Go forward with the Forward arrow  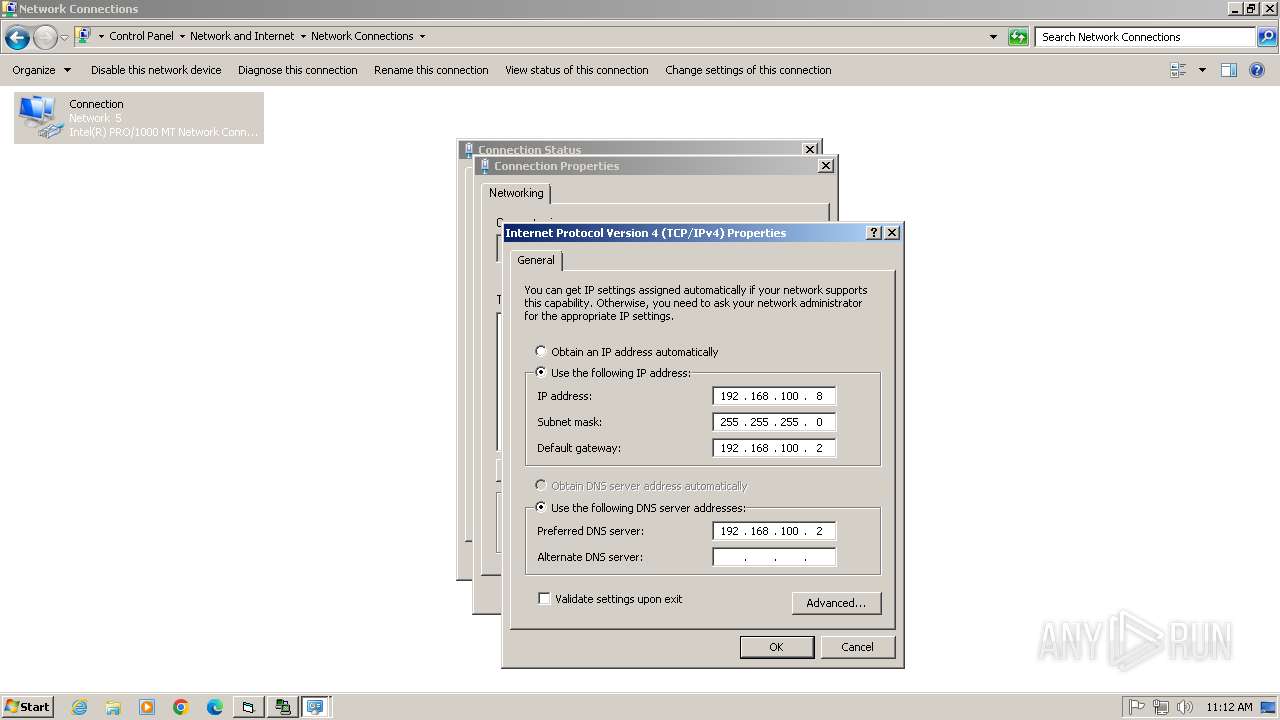pyautogui.click(x=45, y=38)
